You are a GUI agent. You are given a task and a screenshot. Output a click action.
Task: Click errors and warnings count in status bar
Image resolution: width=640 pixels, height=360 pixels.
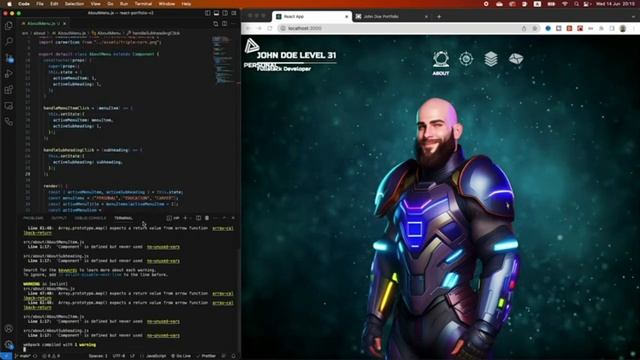51,356
